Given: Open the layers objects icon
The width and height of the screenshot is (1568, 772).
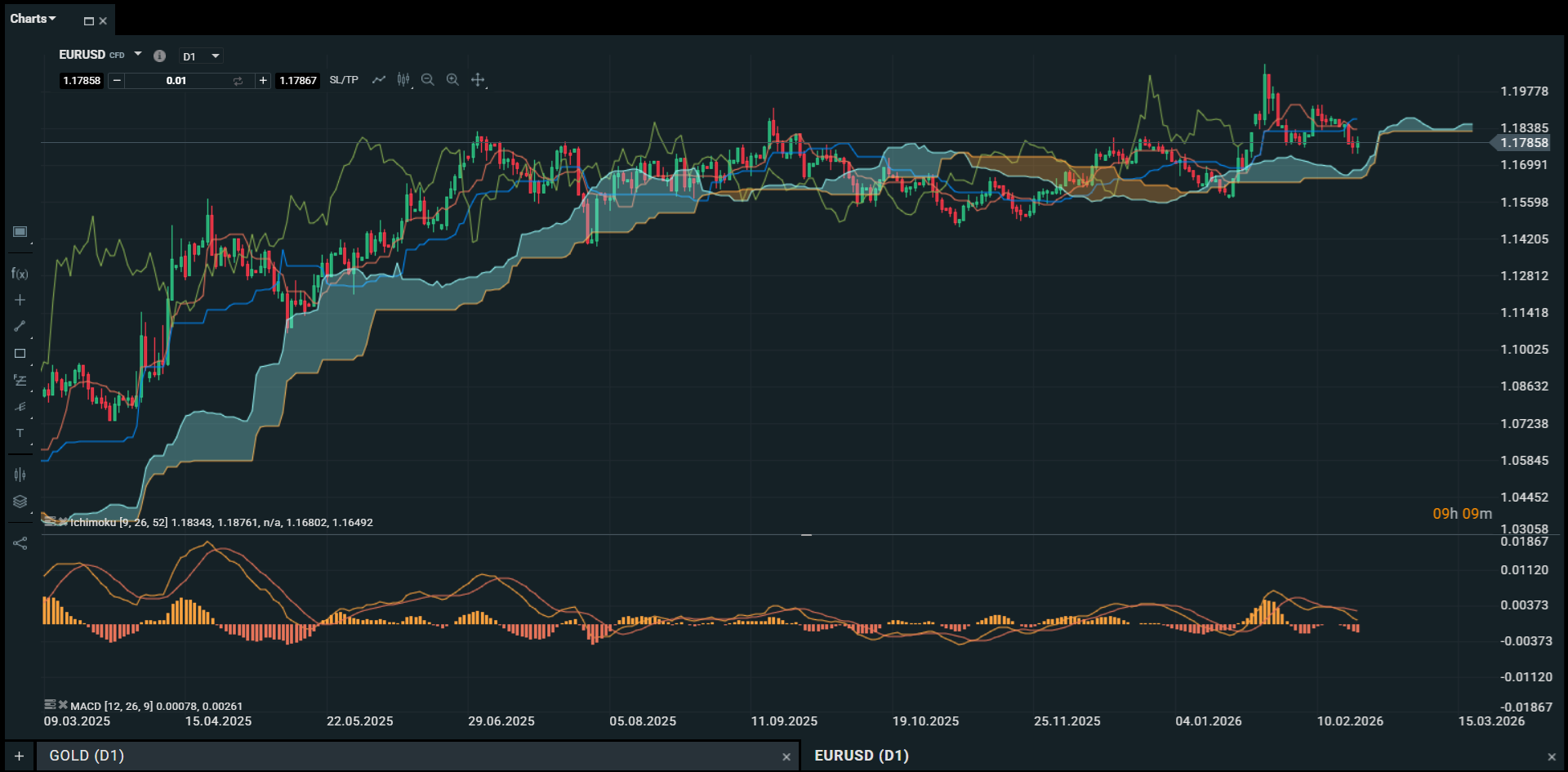Looking at the screenshot, I should pyautogui.click(x=20, y=502).
